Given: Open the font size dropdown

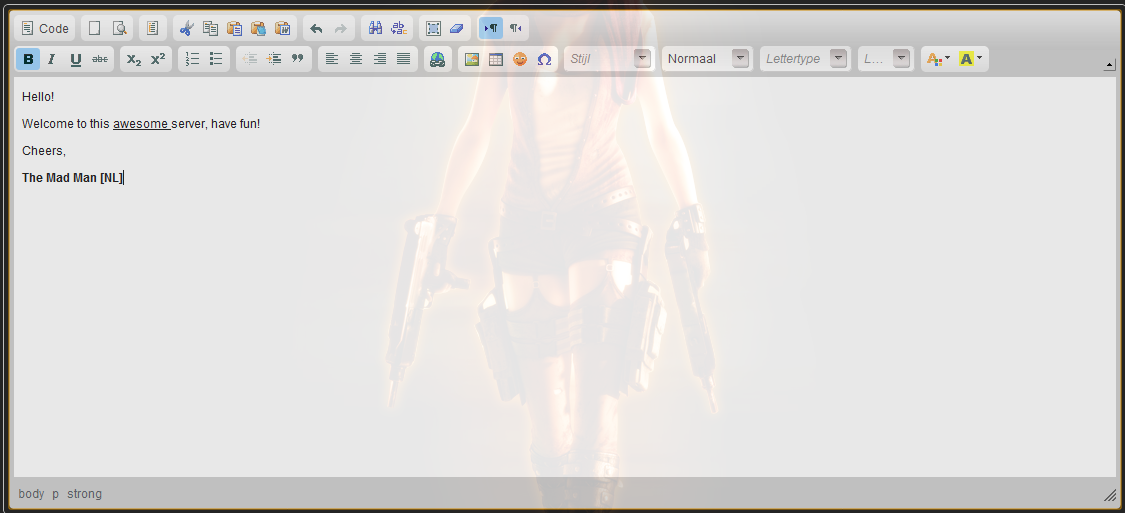Looking at the screenshot, I should click(x=885, y=59).
